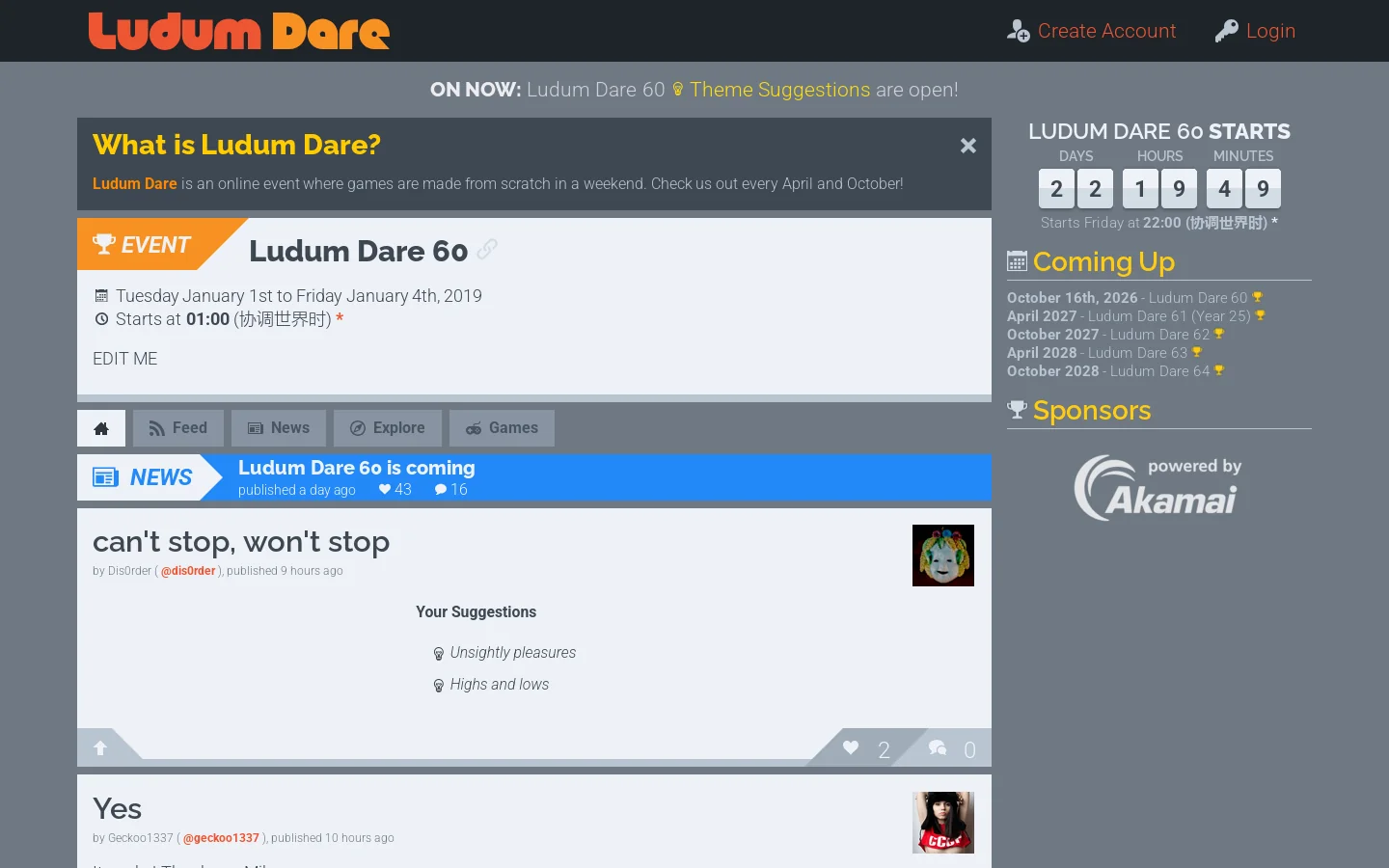Screen dimensions: 1389x868
Task: Click the Akamai sponsor logo
Action: click(x=1158, y=488)
